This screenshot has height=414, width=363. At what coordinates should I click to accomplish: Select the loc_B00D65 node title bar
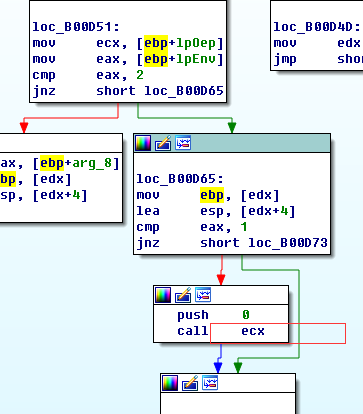(x=232, y=143)
